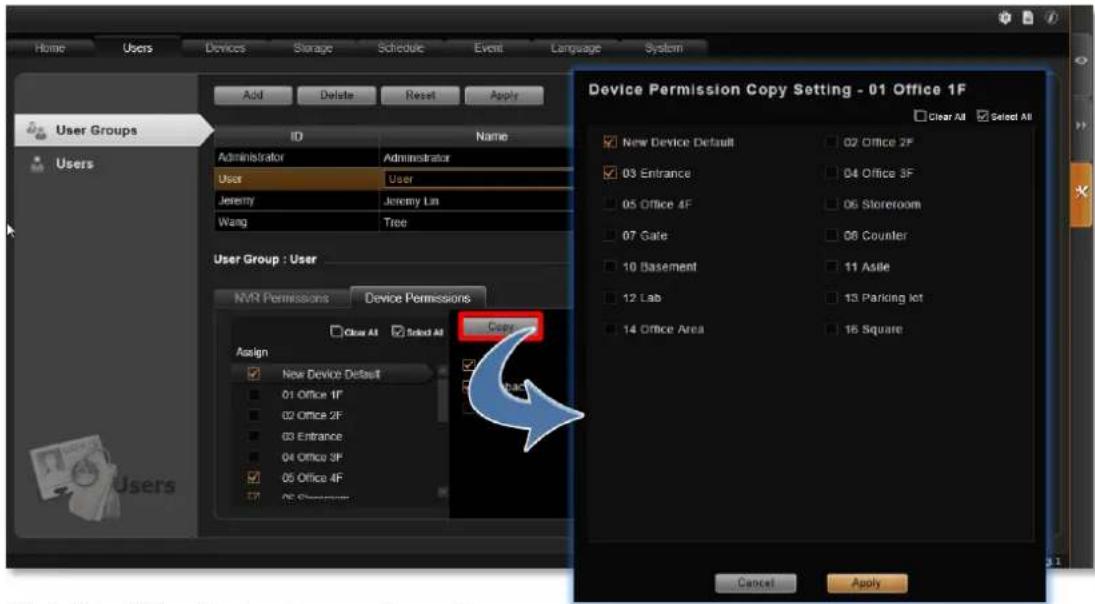Click the document page icon in top bar
1095x604 pixels.
[1028, 18]
